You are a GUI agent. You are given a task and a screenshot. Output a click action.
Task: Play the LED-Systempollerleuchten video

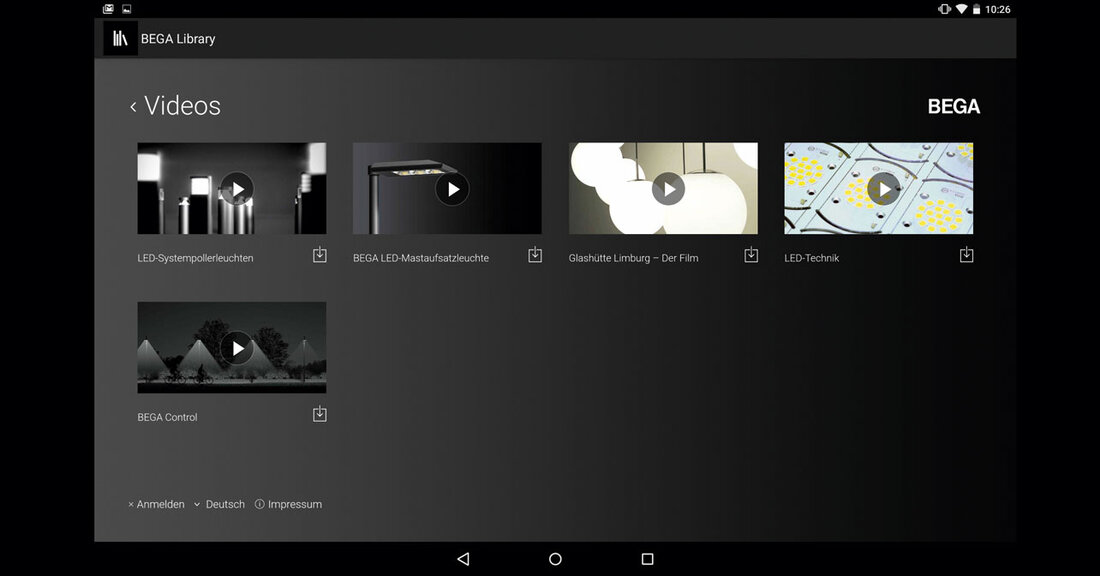(237, 189)
